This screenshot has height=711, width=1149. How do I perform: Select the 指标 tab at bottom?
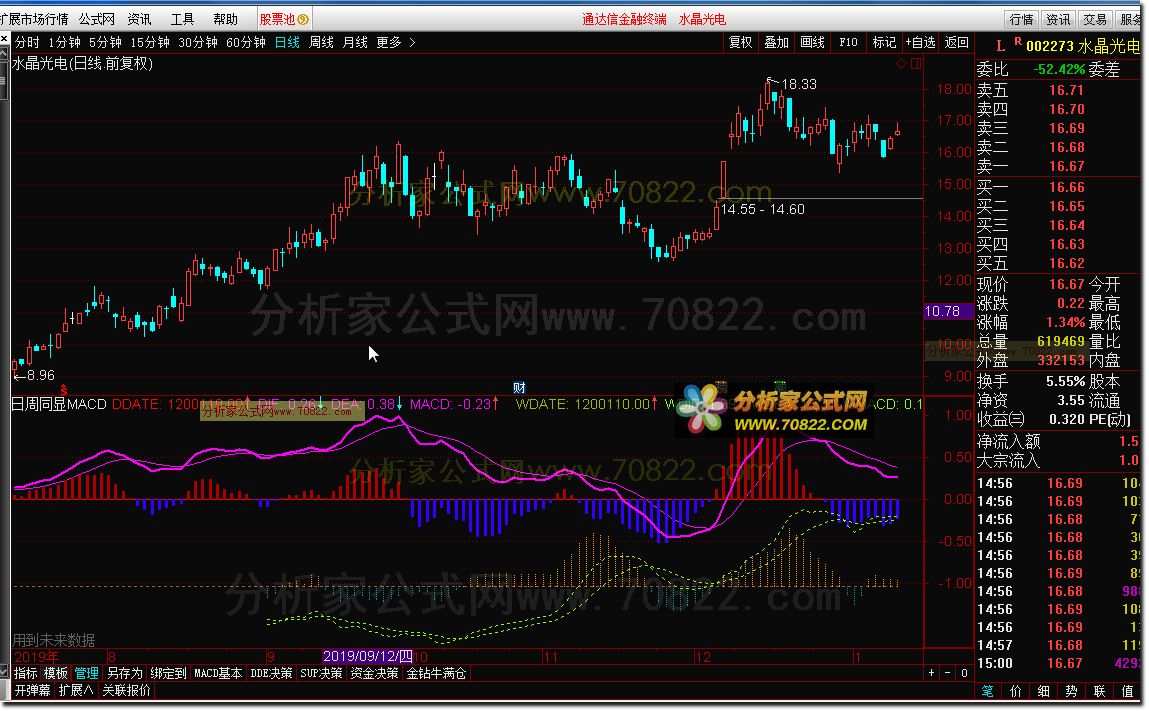point(26,673)
